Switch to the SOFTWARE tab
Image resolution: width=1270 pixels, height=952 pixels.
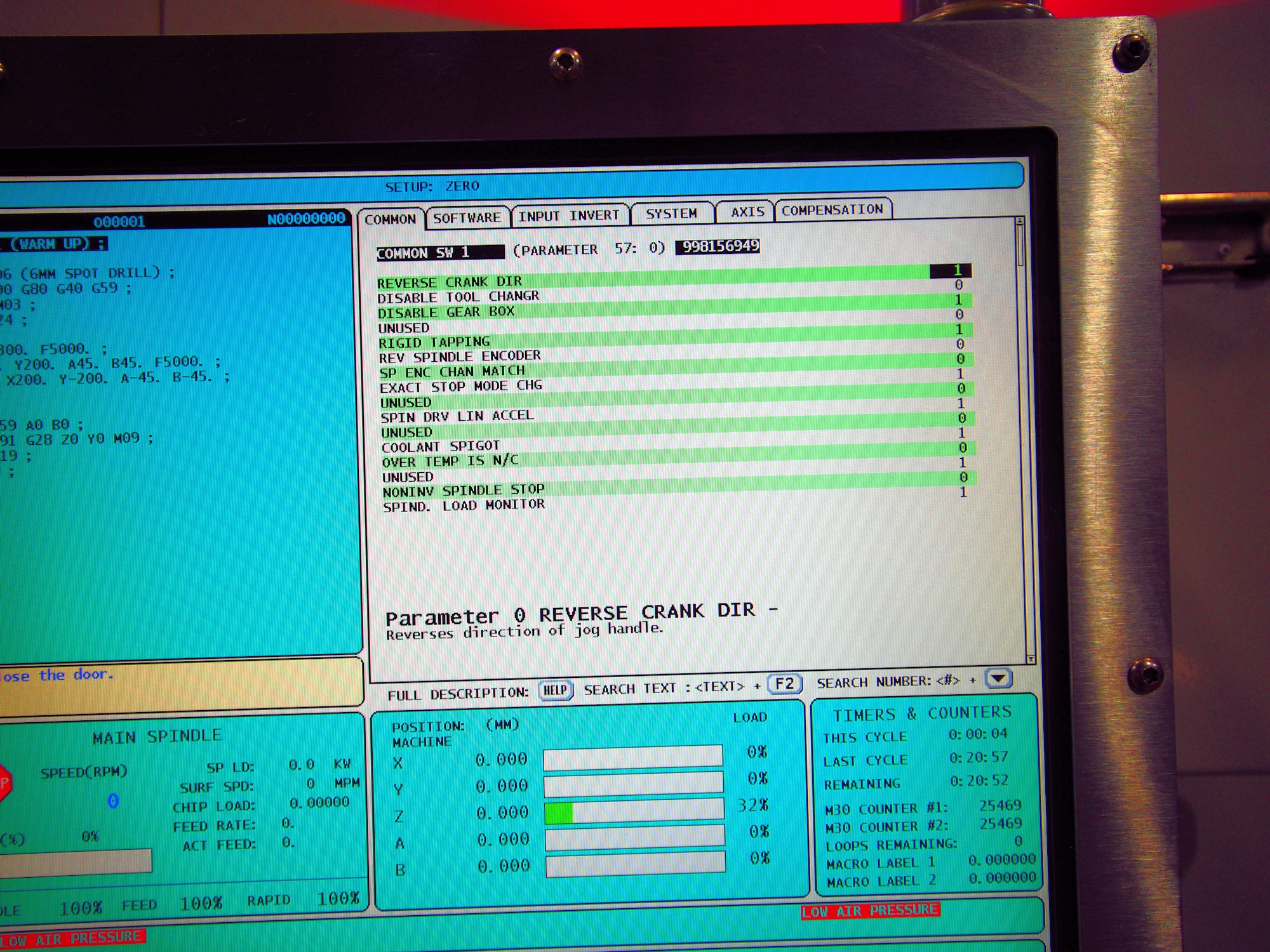(467, 218)
